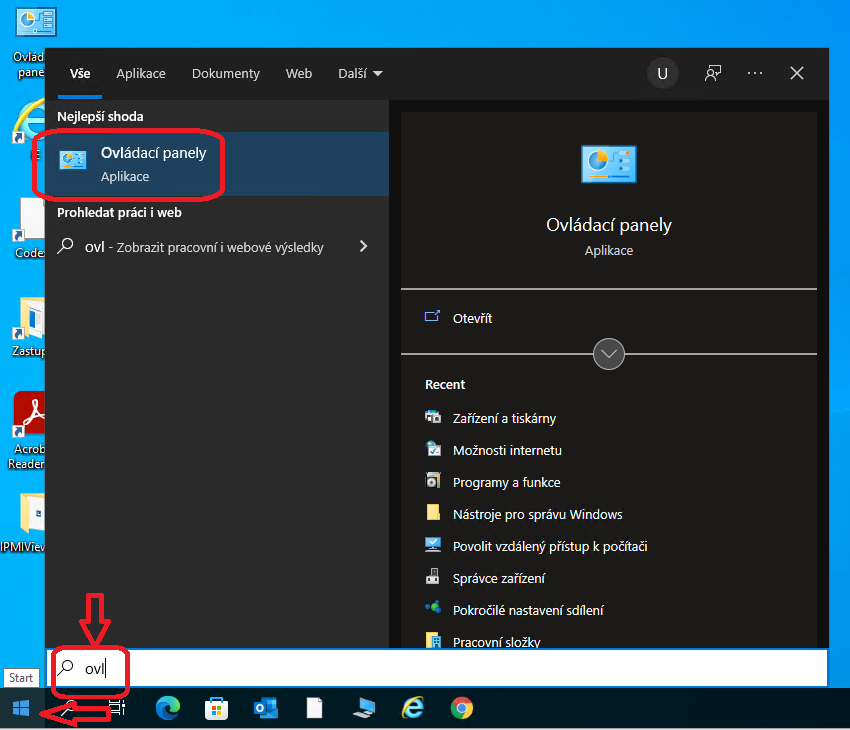Open Pokročilé nastavení sdílení recent item
Image resolution: width=850 pixels, height=730 pixels.
click(528, 610)
